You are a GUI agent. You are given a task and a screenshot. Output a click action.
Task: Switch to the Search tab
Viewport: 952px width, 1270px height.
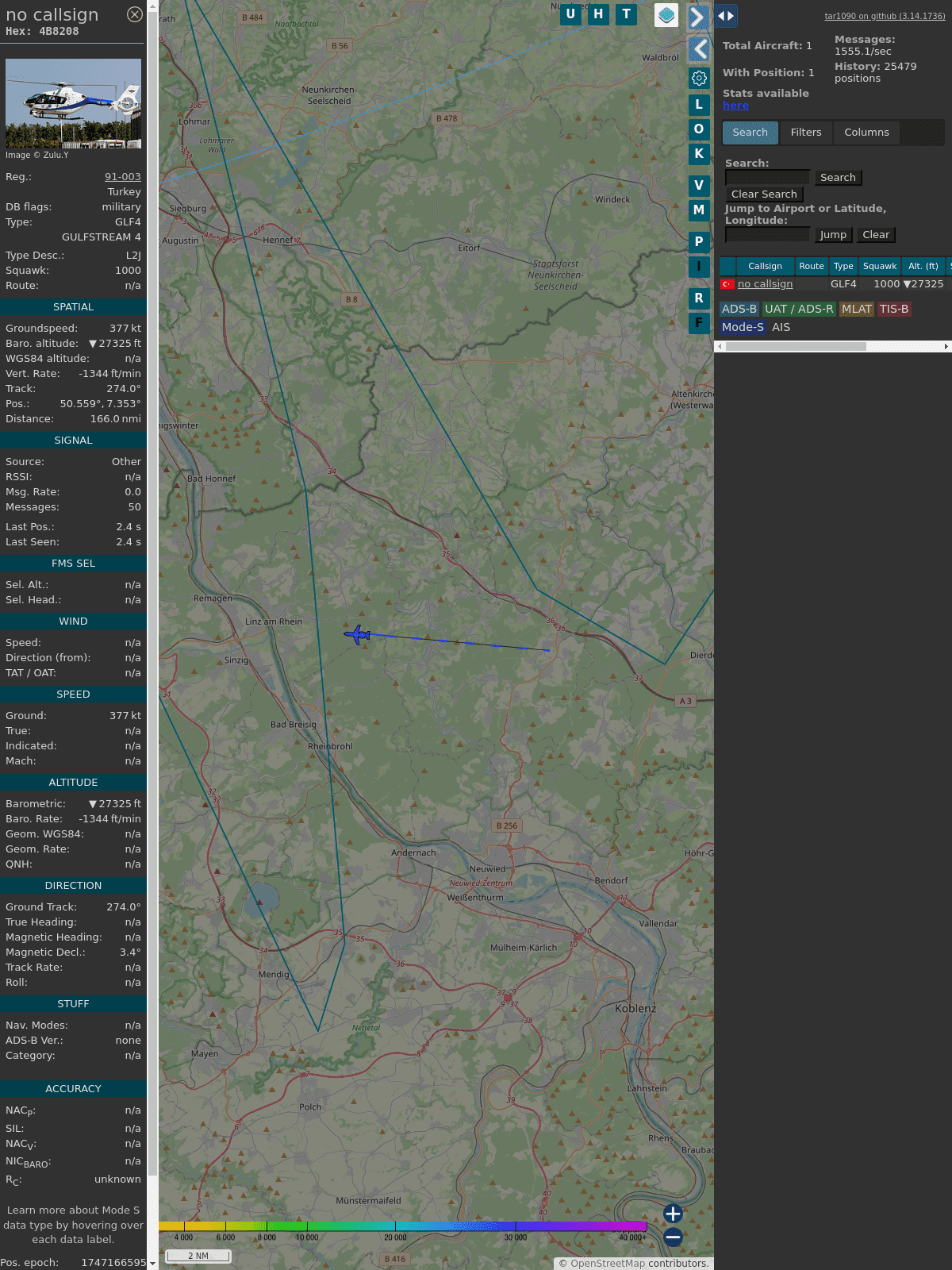[x=750, y=133]
